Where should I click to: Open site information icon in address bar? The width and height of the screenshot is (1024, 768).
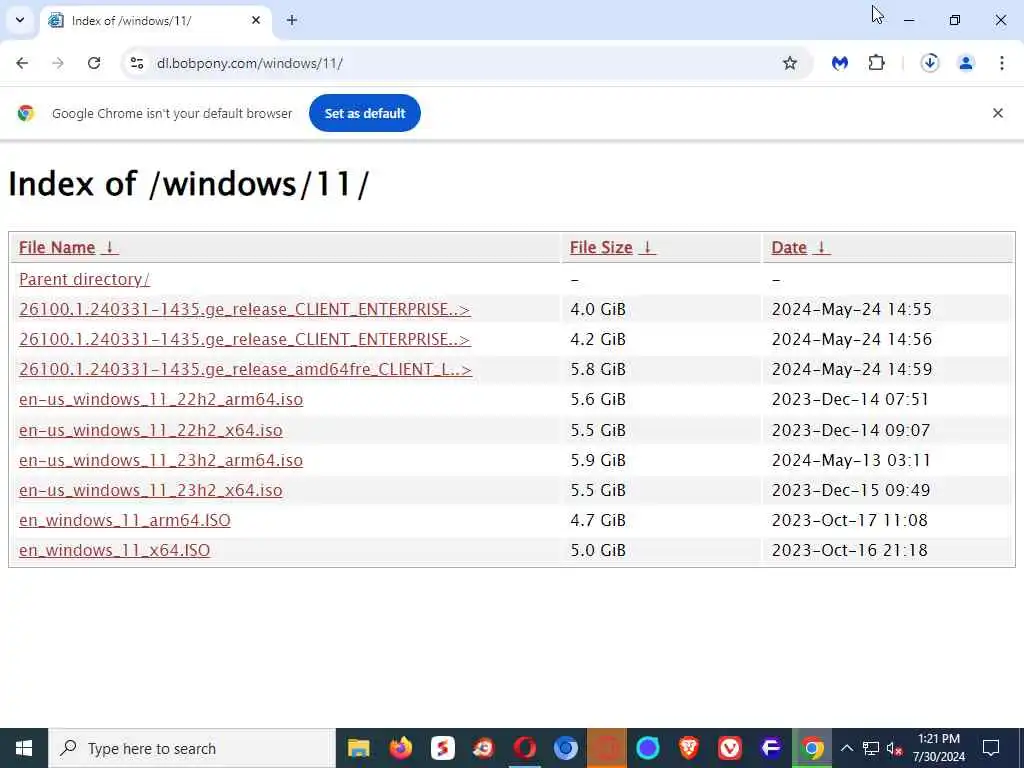click(137, 63)
